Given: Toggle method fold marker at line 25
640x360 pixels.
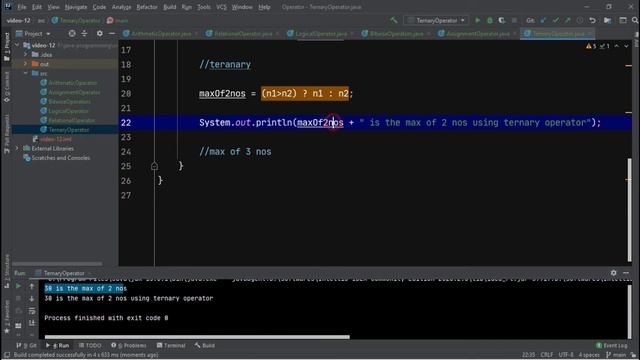Looking at the screenshot, I should point(154,166).
